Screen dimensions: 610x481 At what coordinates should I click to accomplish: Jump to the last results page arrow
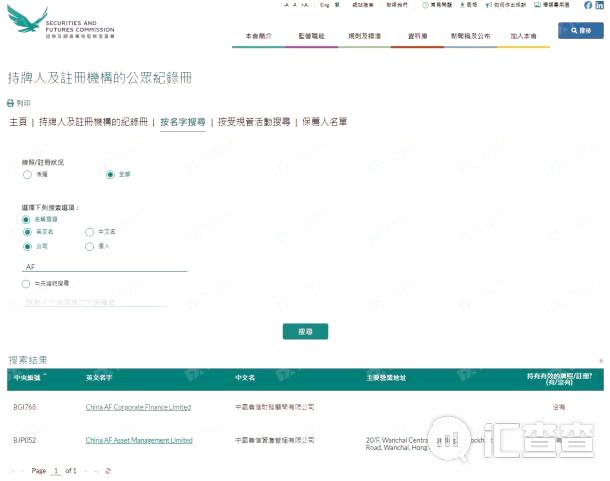pos(96,471)
